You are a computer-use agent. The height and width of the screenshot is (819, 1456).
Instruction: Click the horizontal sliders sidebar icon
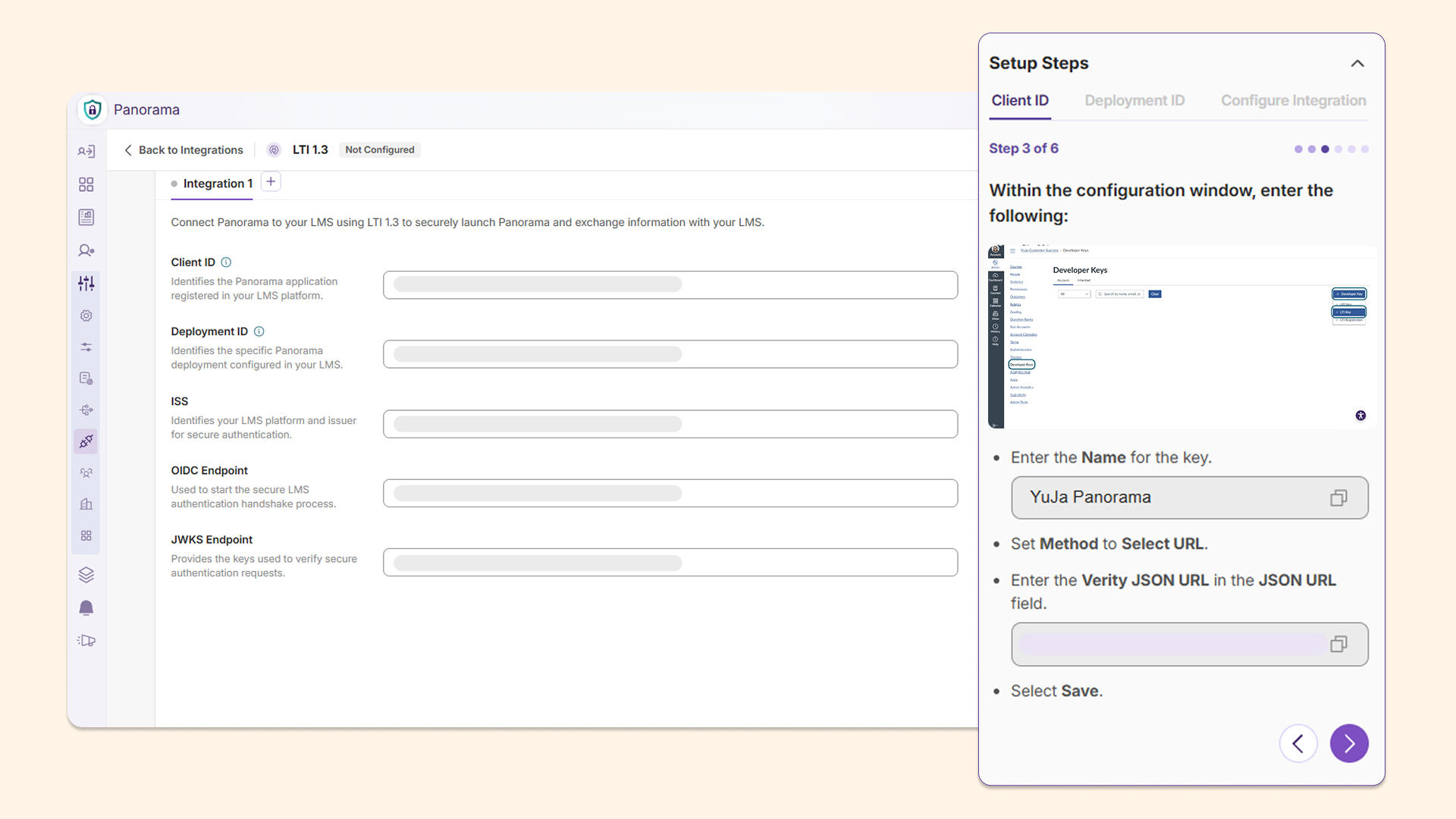(86, 347)
